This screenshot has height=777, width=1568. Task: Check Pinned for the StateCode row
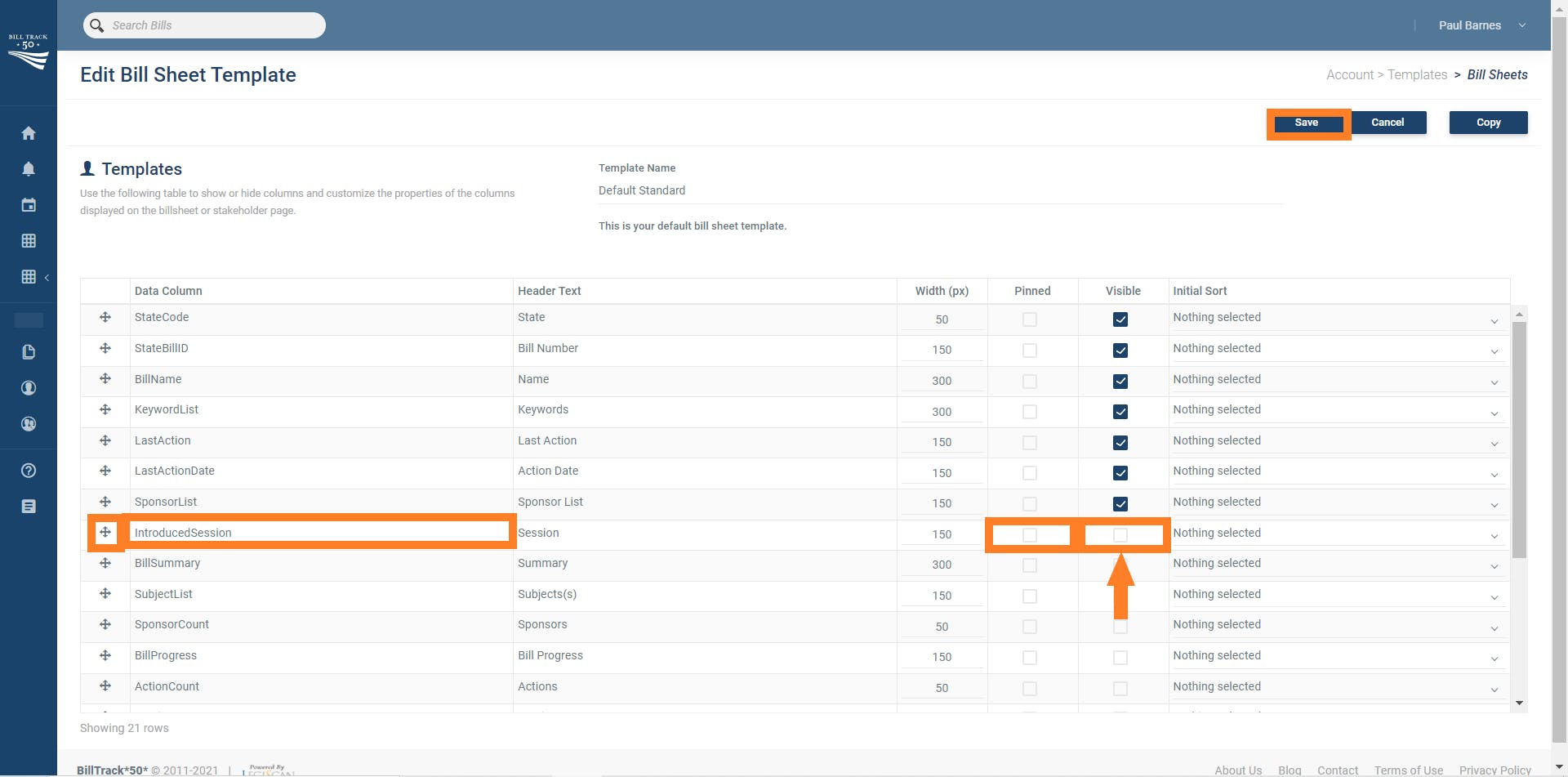tap(1030, 319)
